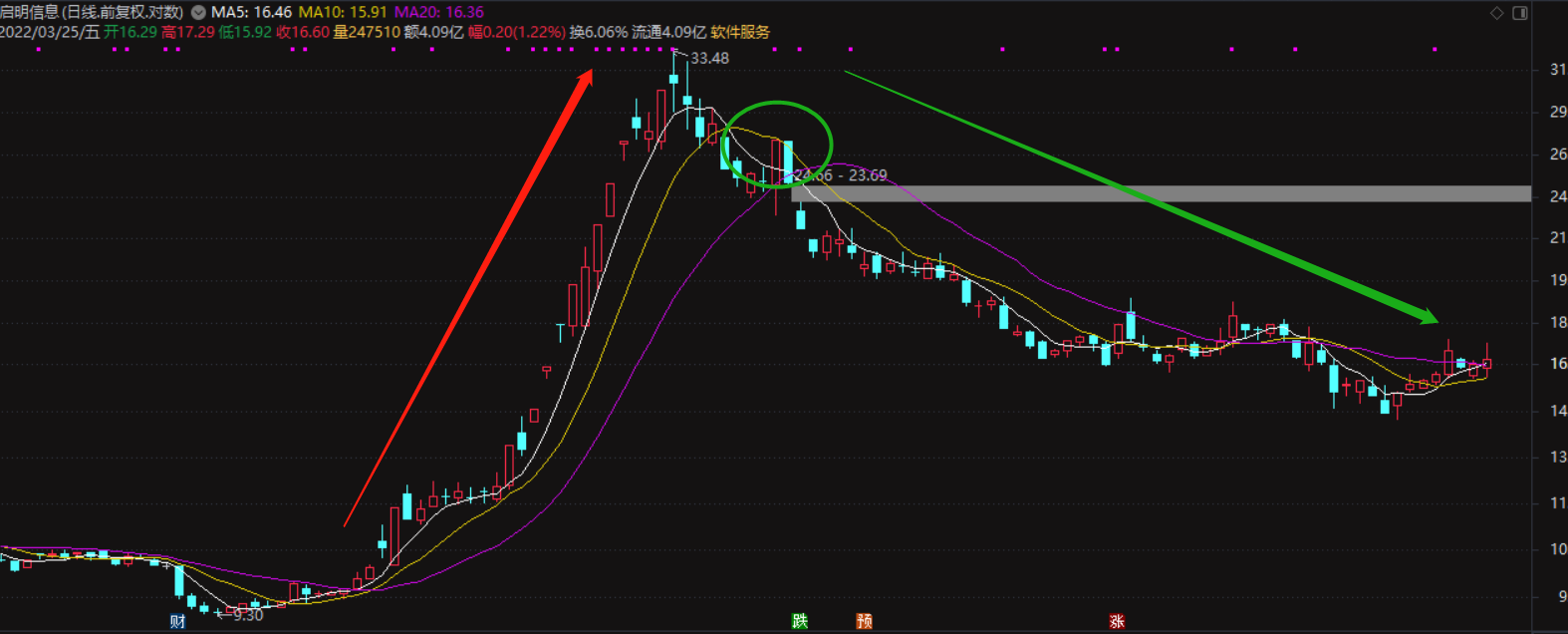Viewport: 1568px width, 634px height.
Task: Click the blue 财 event marker
Action: (x=177, y=622)
